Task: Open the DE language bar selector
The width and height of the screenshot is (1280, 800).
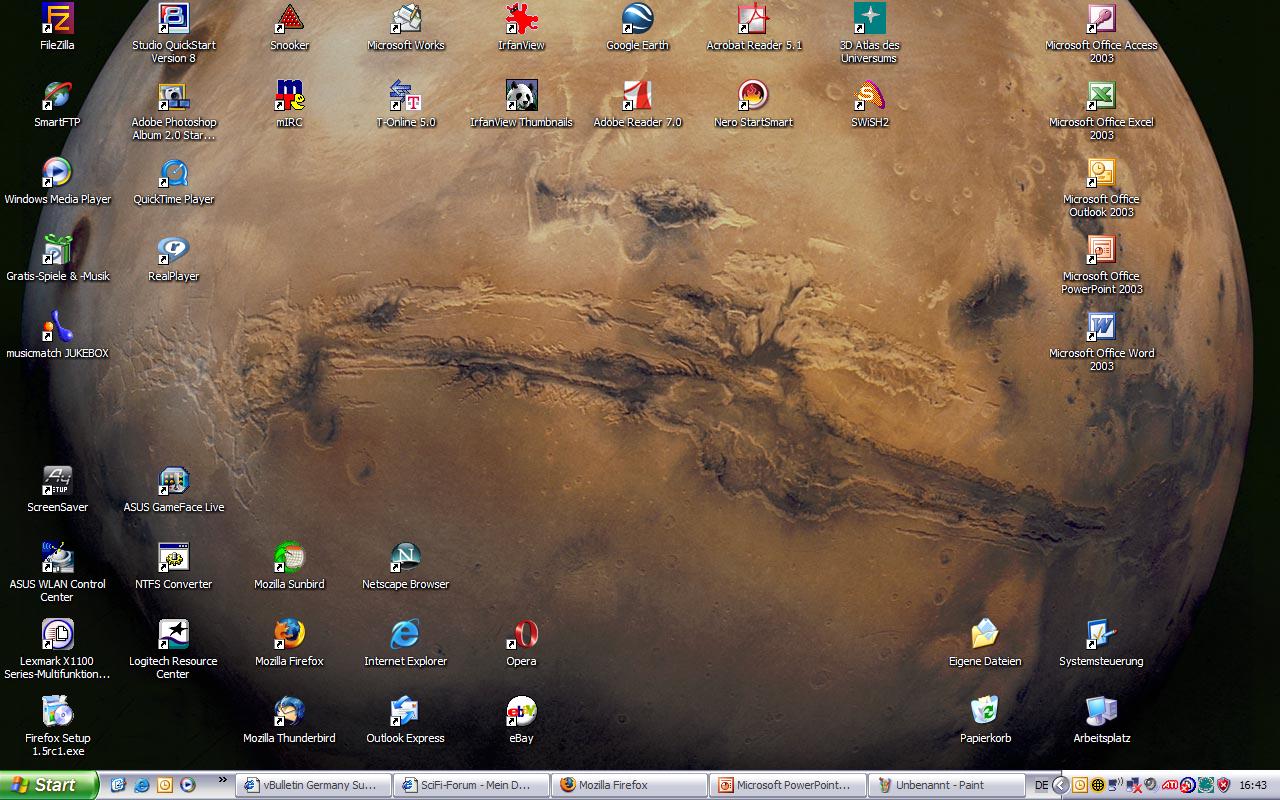Action: point(1041,786)
